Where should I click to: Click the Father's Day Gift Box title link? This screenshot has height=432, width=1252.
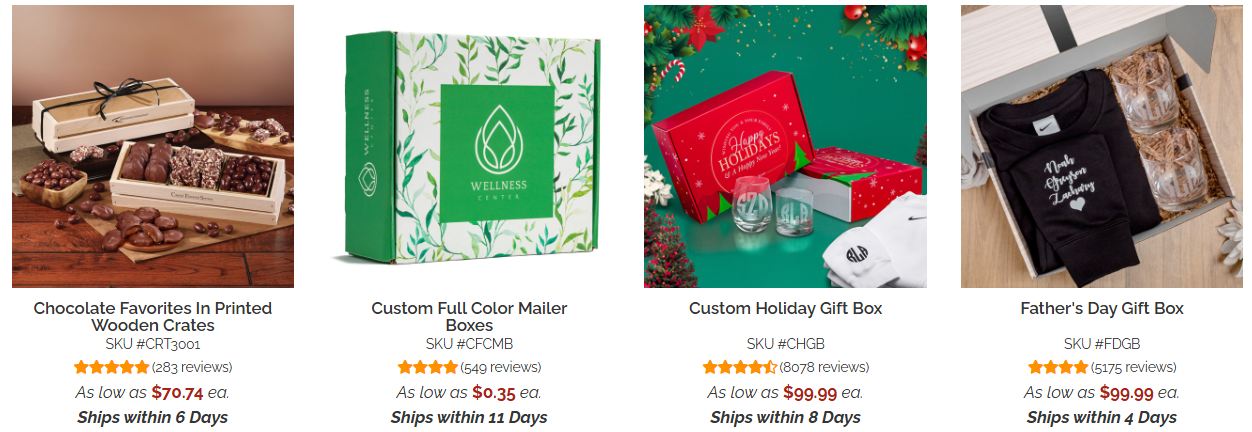click(1102, 308)
